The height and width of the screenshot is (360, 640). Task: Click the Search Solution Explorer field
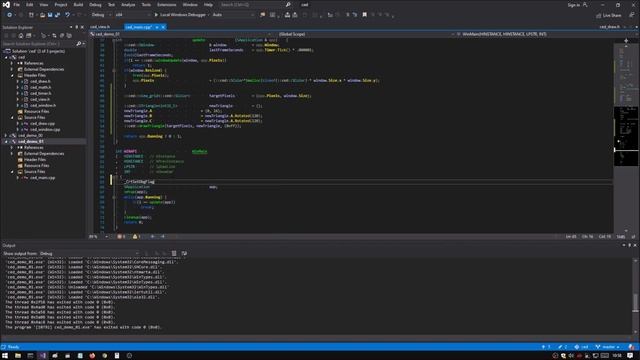39,44
